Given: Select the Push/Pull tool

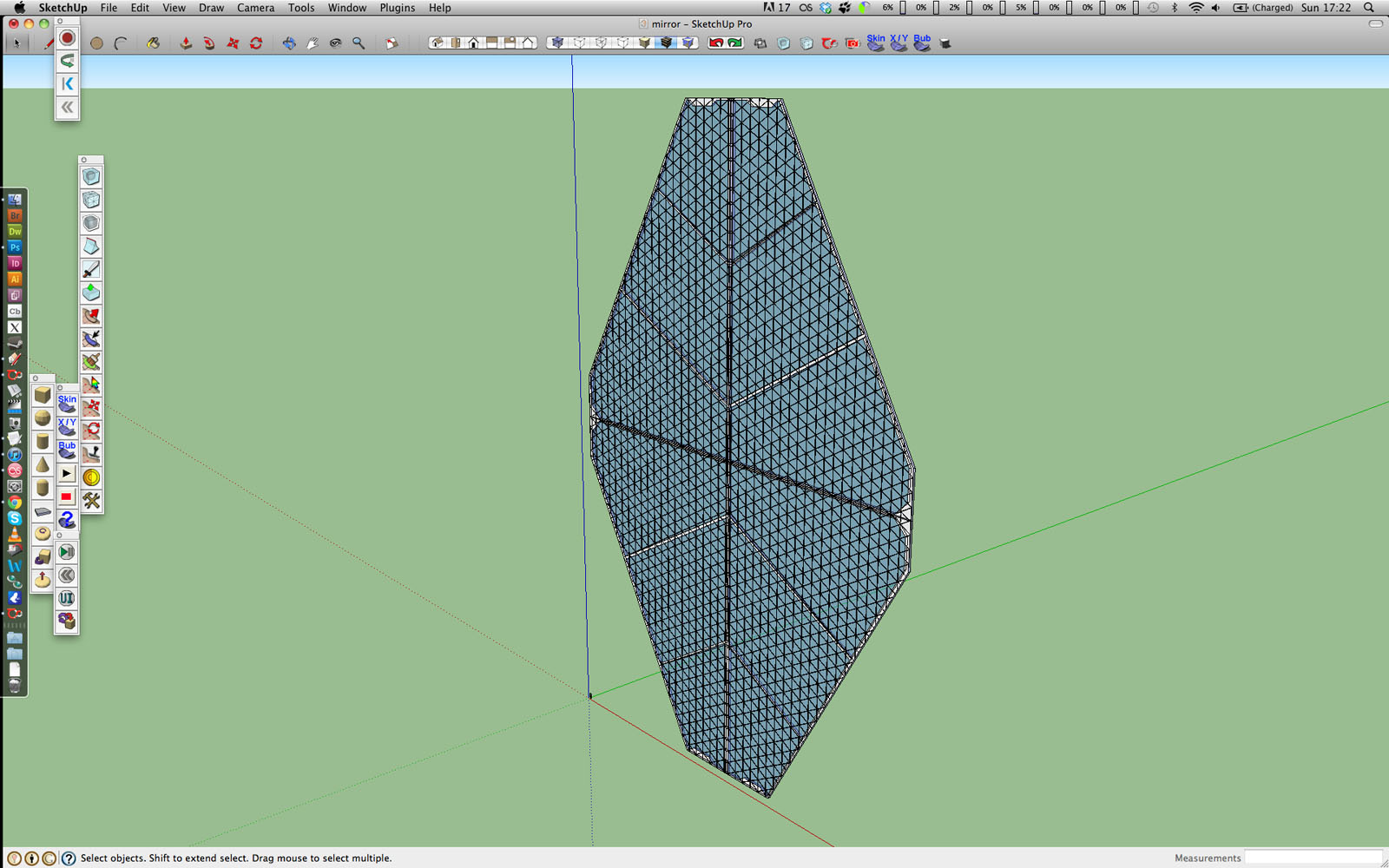Looking at the screenshot, I should coord(186,43).
